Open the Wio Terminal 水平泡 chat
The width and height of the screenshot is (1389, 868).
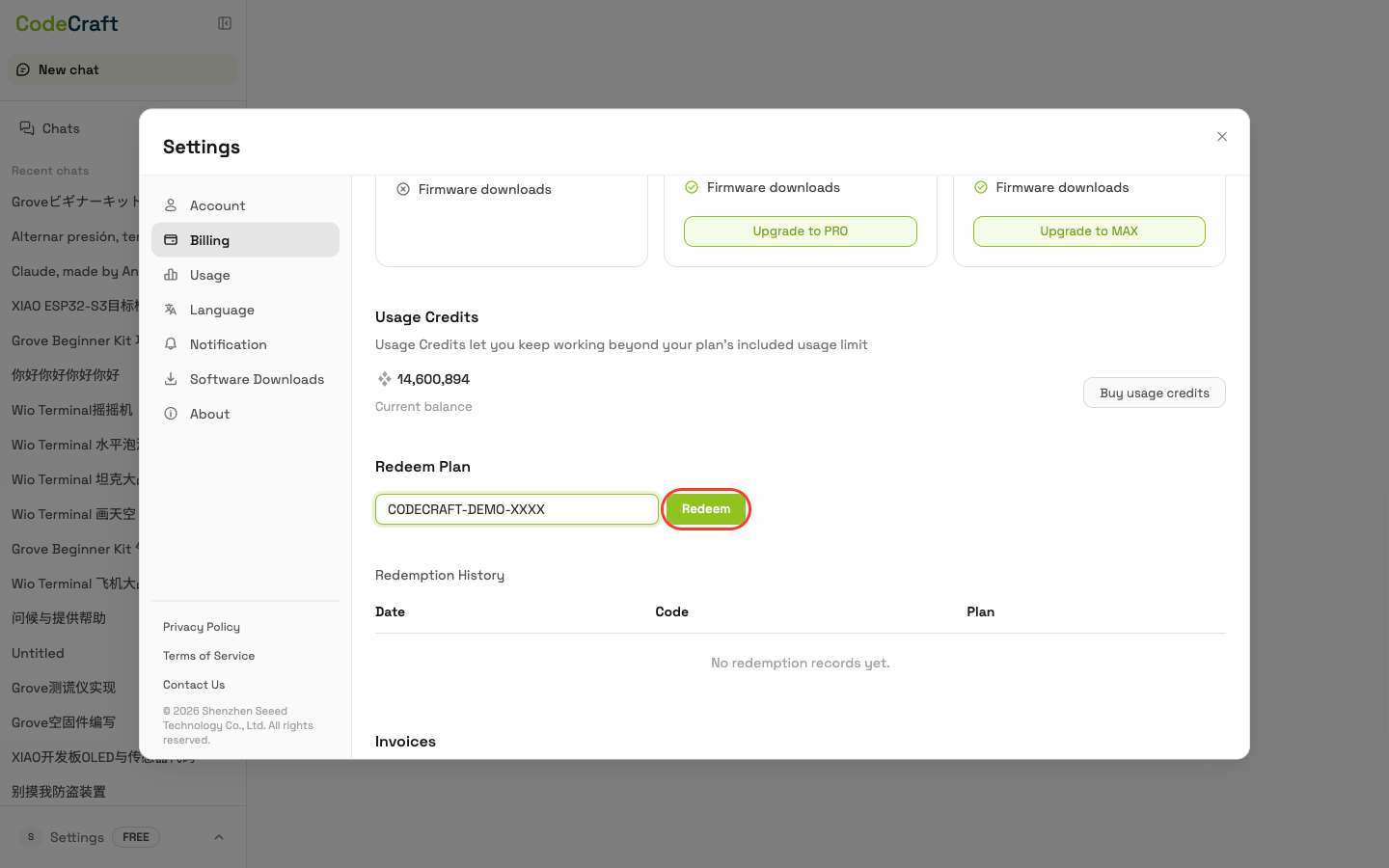coord(75,445)
